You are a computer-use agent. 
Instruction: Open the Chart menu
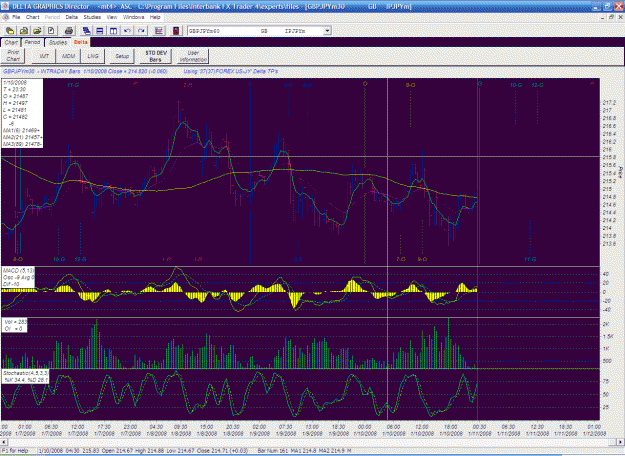point(33,17)
